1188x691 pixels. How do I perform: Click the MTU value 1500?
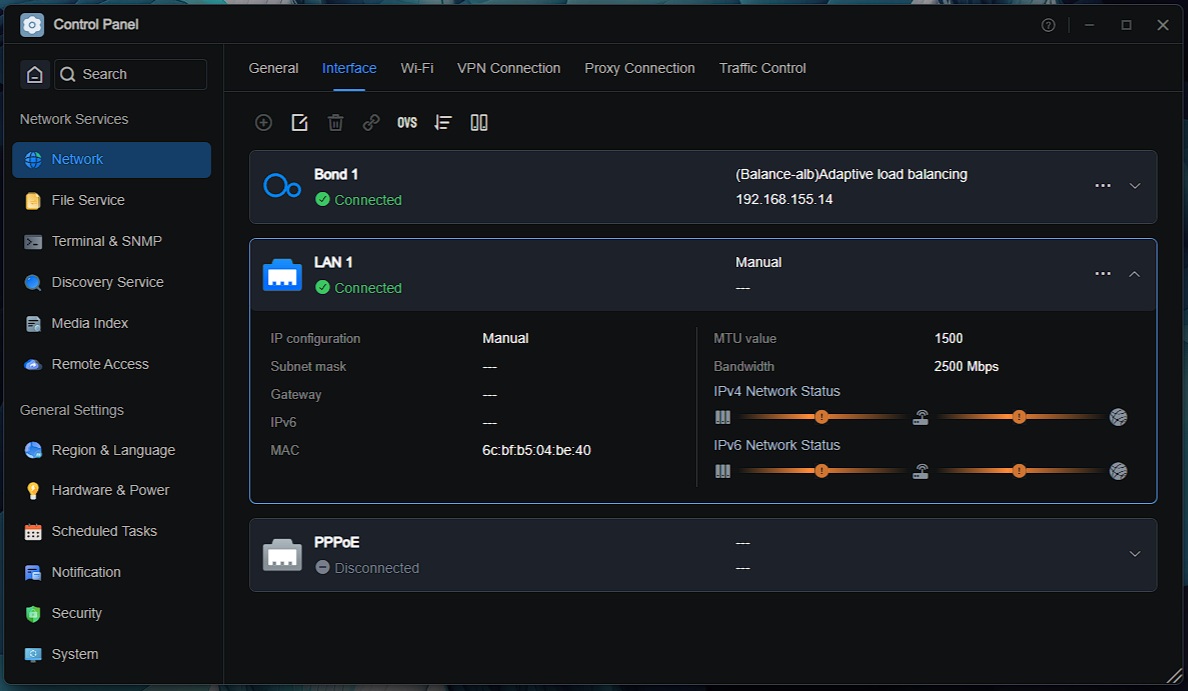(x=949, y=339)
